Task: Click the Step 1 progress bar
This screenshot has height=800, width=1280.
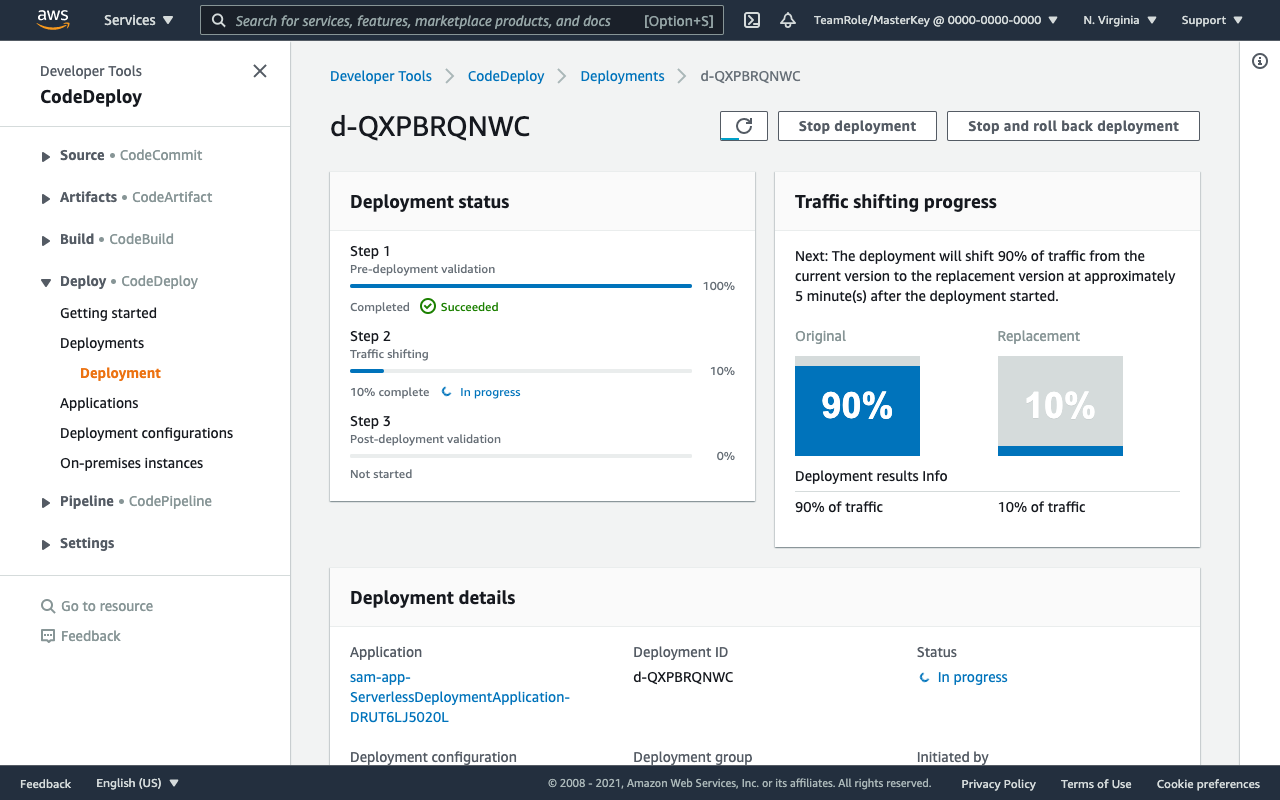Action: pos(521,286)
